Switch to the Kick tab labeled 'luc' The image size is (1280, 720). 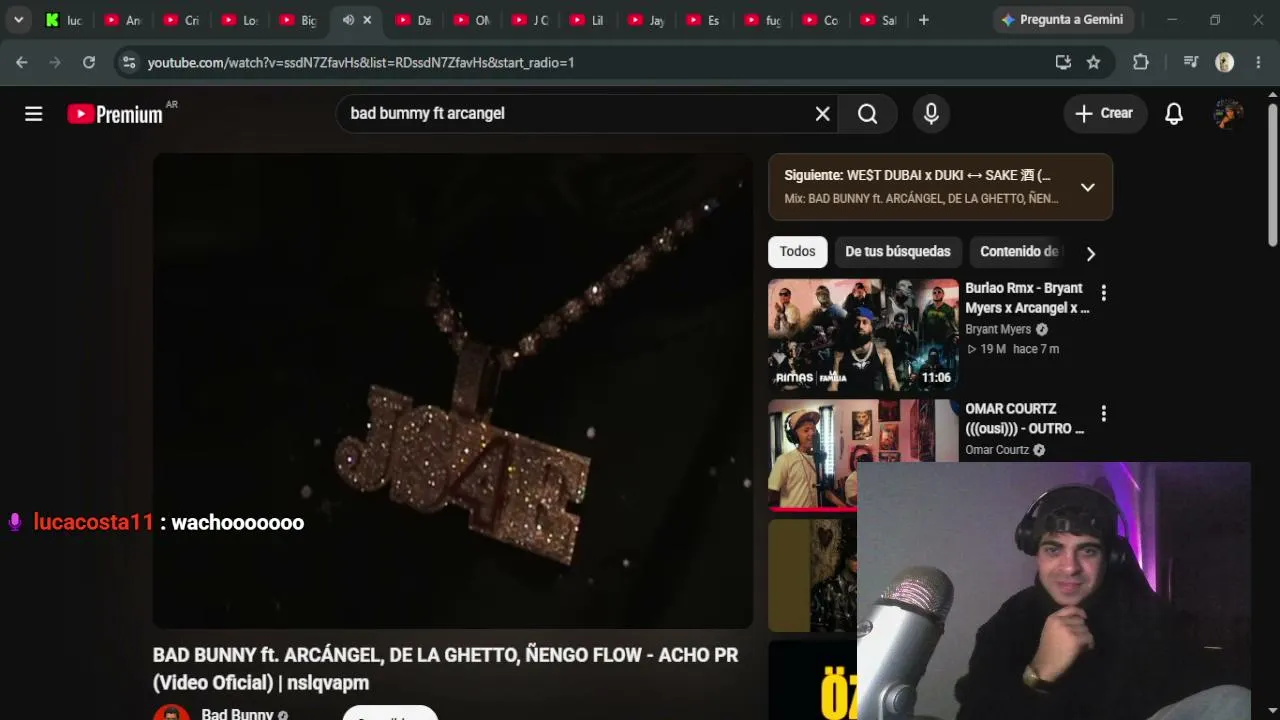(65, 20)
